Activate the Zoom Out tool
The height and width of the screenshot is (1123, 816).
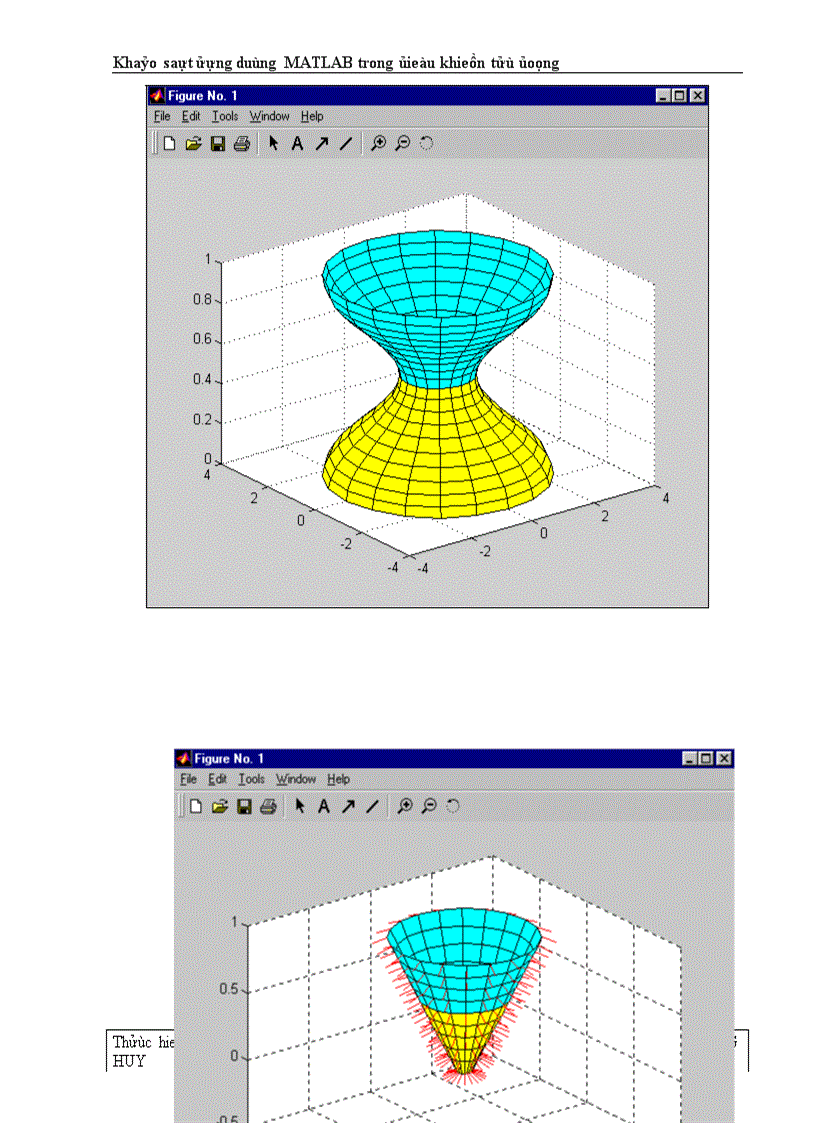[402, 143]
